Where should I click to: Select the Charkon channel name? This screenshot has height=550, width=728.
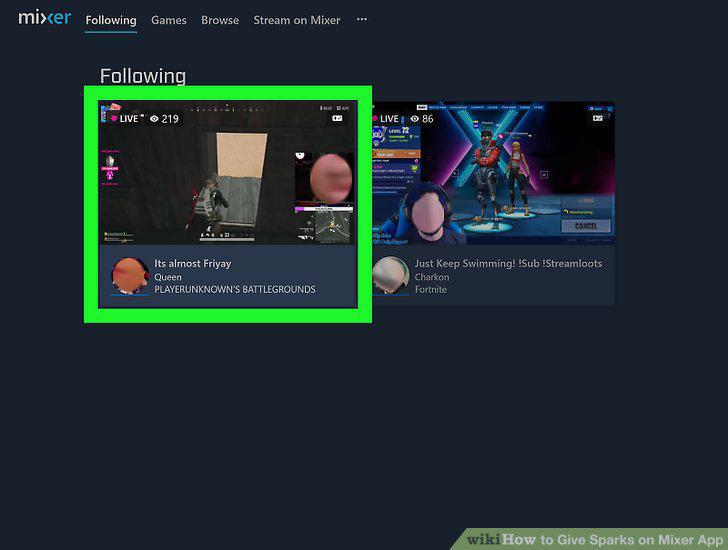tap(432, 277)
